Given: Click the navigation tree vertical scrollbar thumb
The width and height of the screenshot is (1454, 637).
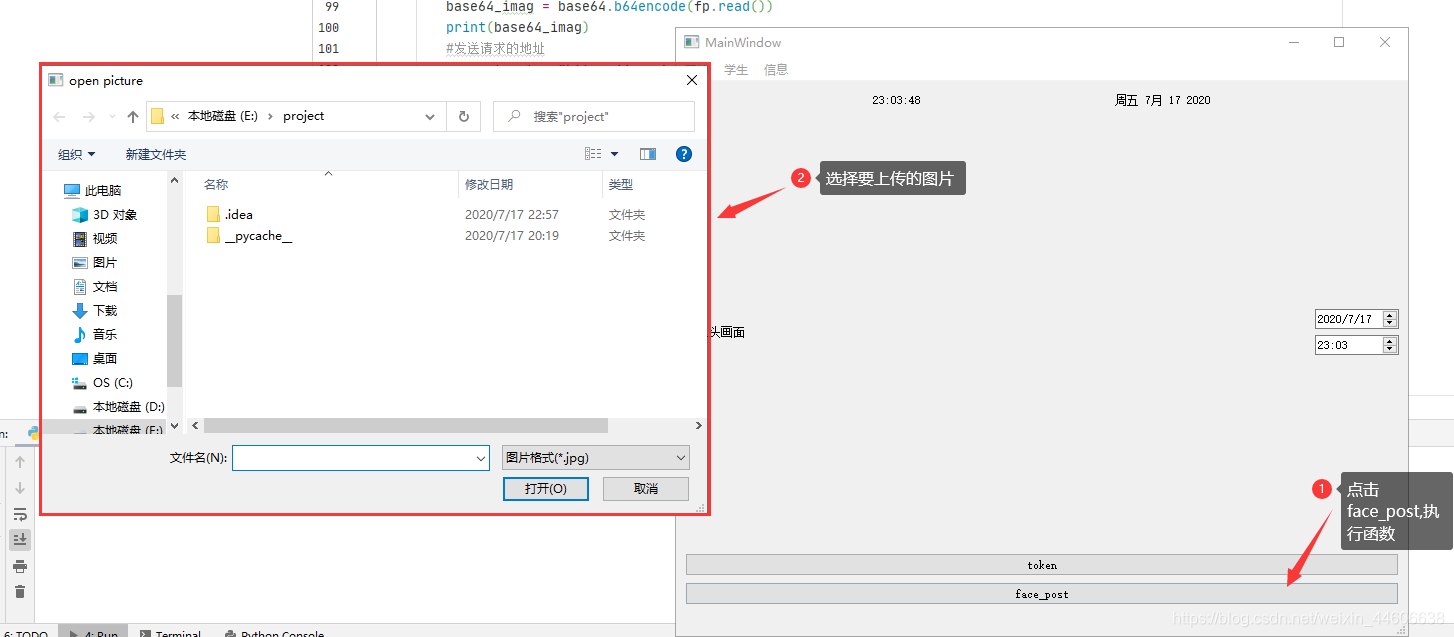Looking at the screenshot, I should click(x=175, y=340).
